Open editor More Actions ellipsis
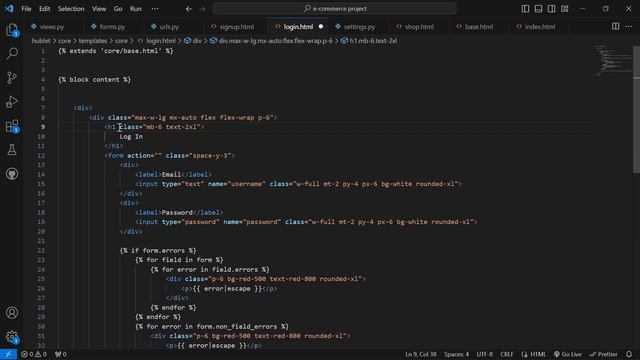This screenshot has width=640, height=360. click(x=628, y=27)
